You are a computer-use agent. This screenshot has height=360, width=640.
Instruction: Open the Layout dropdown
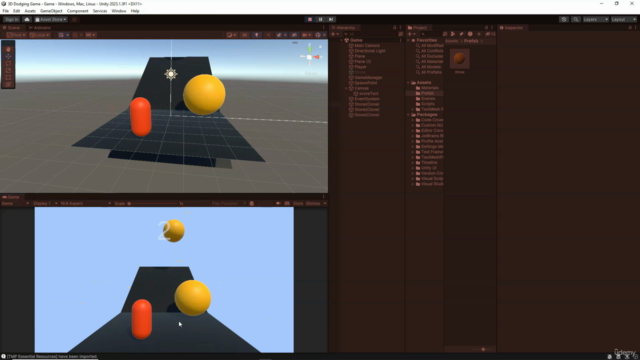pyautogui.click(x=623, y=19)
